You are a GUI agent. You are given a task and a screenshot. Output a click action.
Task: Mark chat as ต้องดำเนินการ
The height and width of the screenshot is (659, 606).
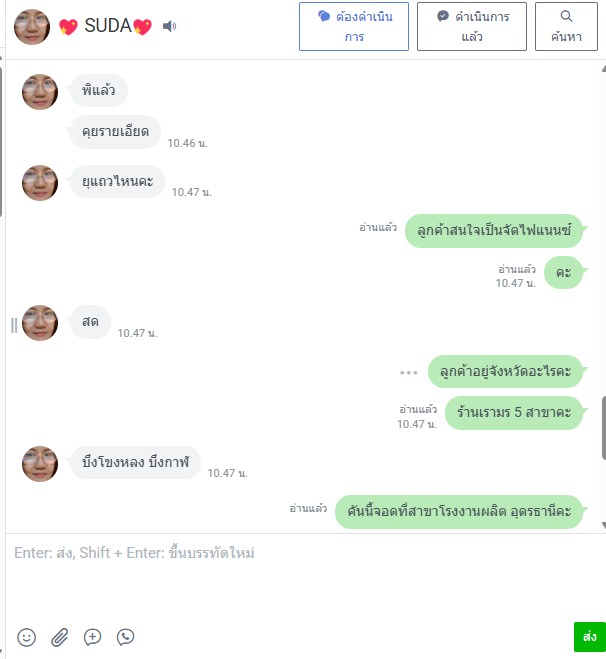(x=354, y=26)
